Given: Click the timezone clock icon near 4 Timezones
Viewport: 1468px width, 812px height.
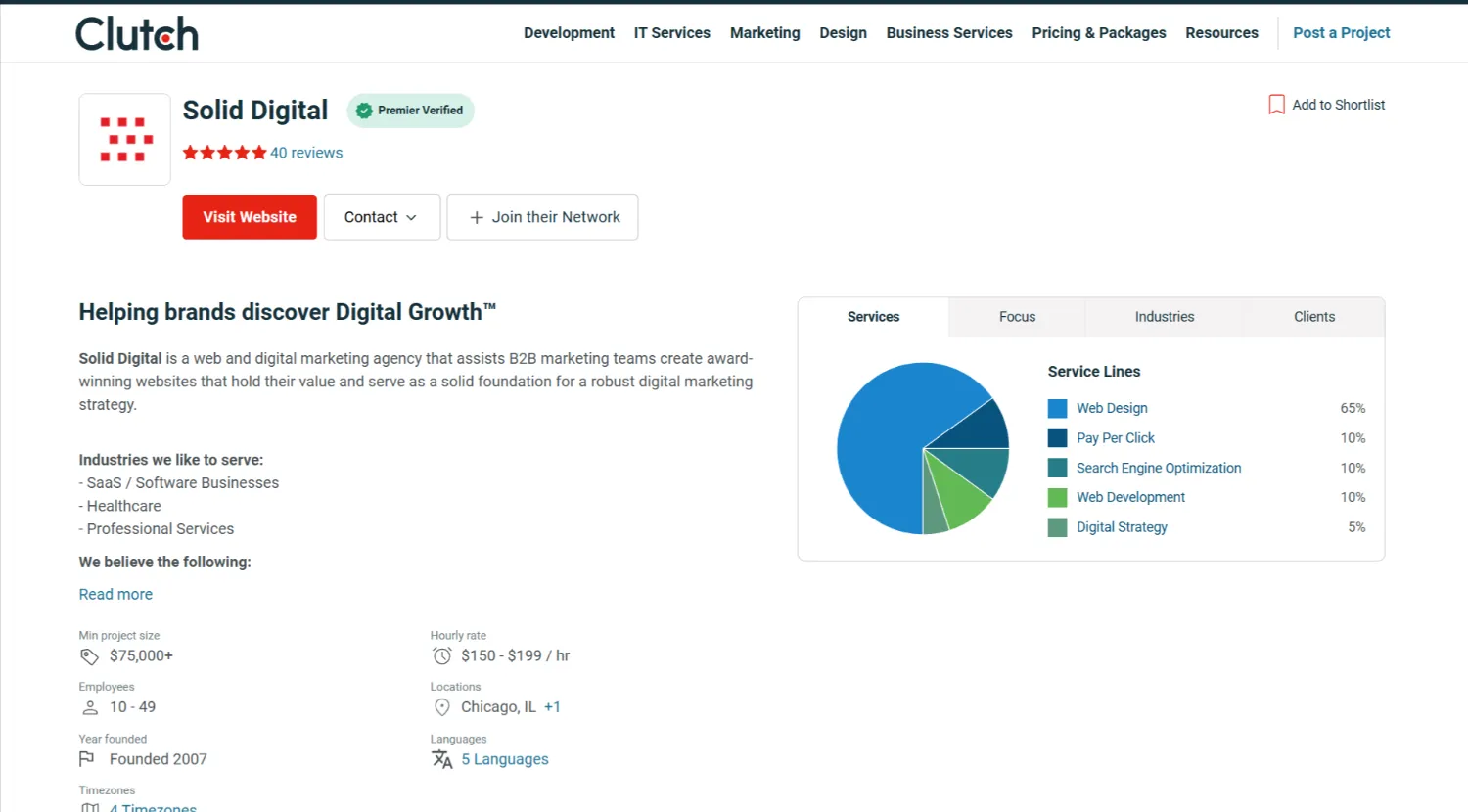Looking at the screenshot, I should (x=89, y=807).
